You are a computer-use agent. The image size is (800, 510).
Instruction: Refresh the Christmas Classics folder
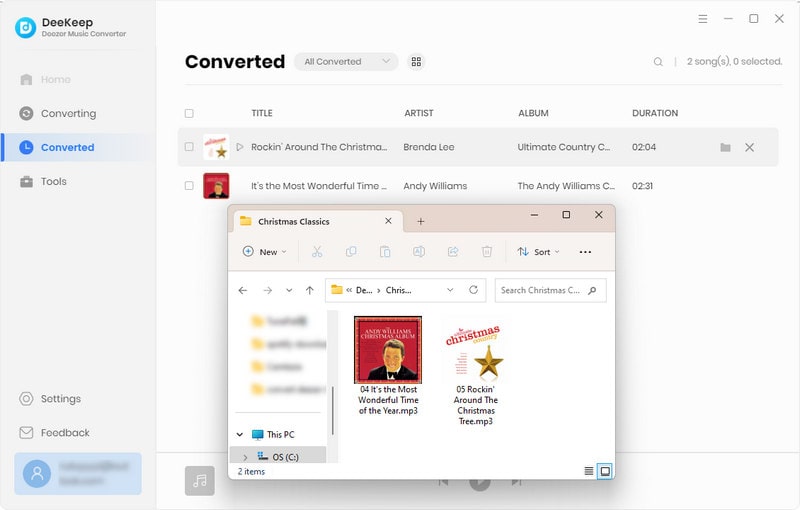click(473, 290)
